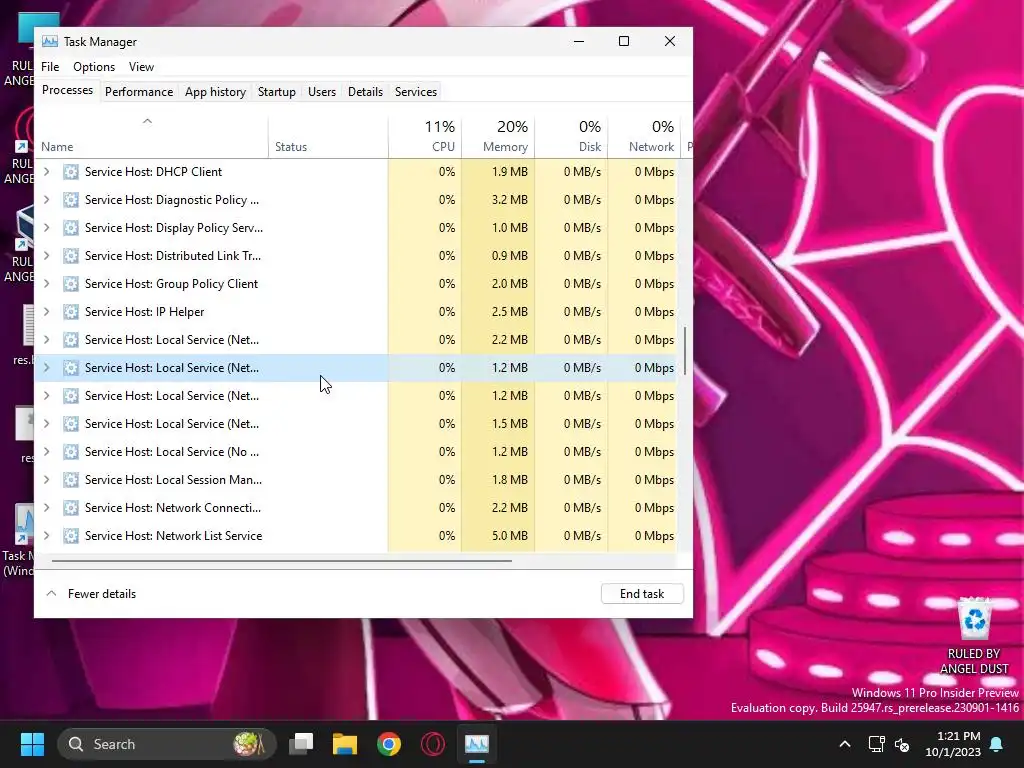Sort processes by Name column

click(x=151, y=138)
